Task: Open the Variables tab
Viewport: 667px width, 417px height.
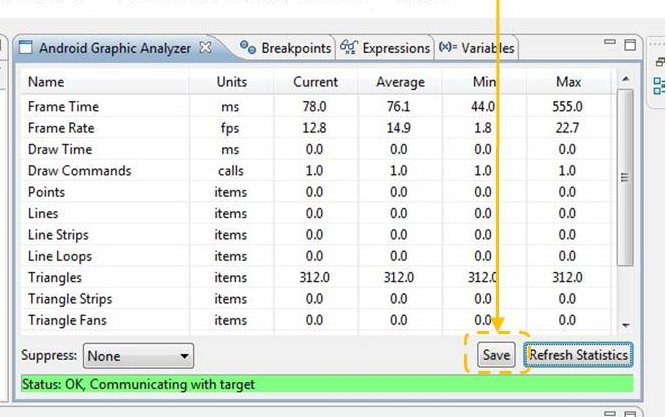Action: [x=476, y=48]
